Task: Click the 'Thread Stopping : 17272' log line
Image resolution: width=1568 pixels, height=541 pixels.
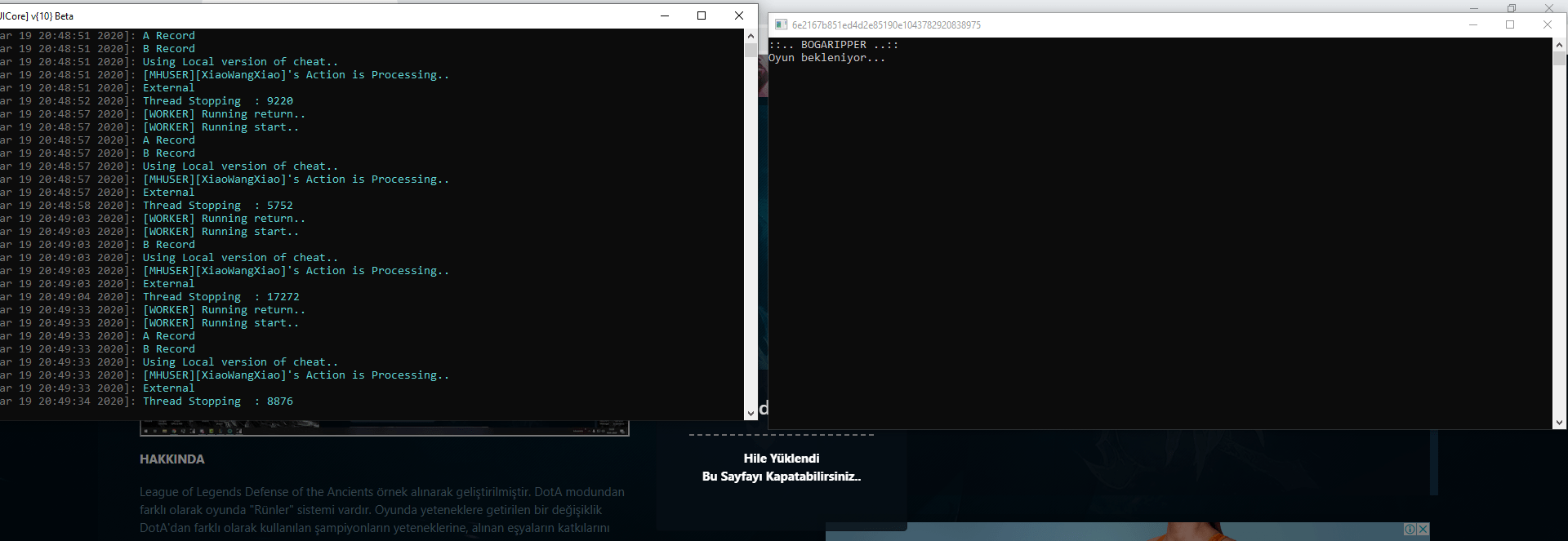Action: point(221,297)
